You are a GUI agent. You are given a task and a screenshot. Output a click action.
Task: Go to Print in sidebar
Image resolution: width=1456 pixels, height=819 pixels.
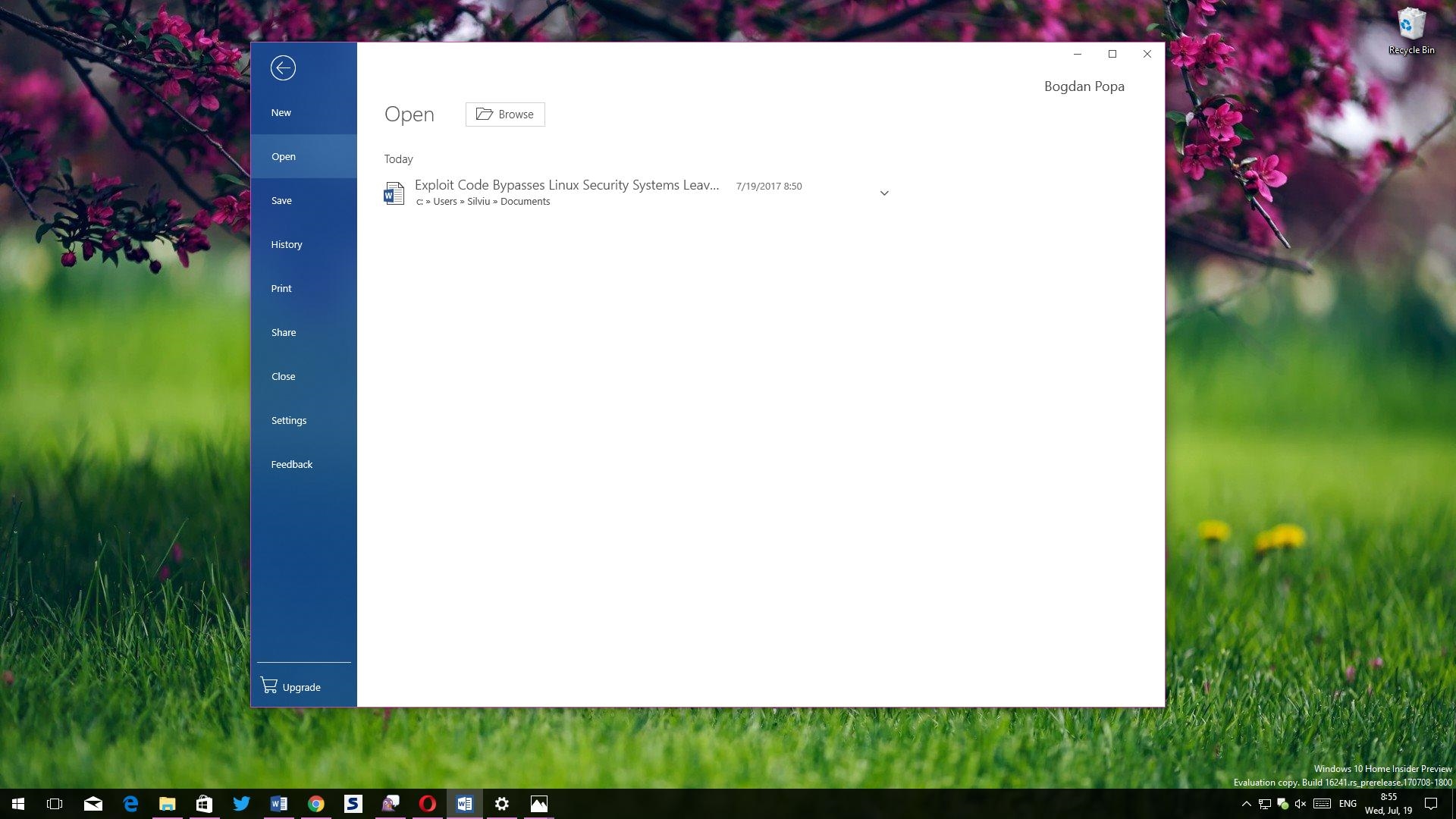pyautogui.click(x=281, y=289)
